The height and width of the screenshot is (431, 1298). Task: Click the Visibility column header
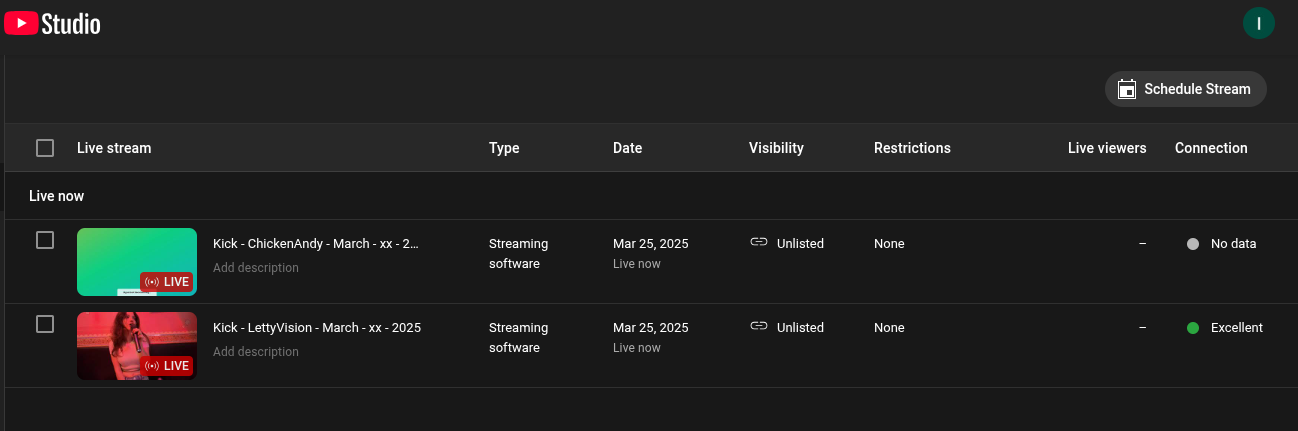pos(776,148)
